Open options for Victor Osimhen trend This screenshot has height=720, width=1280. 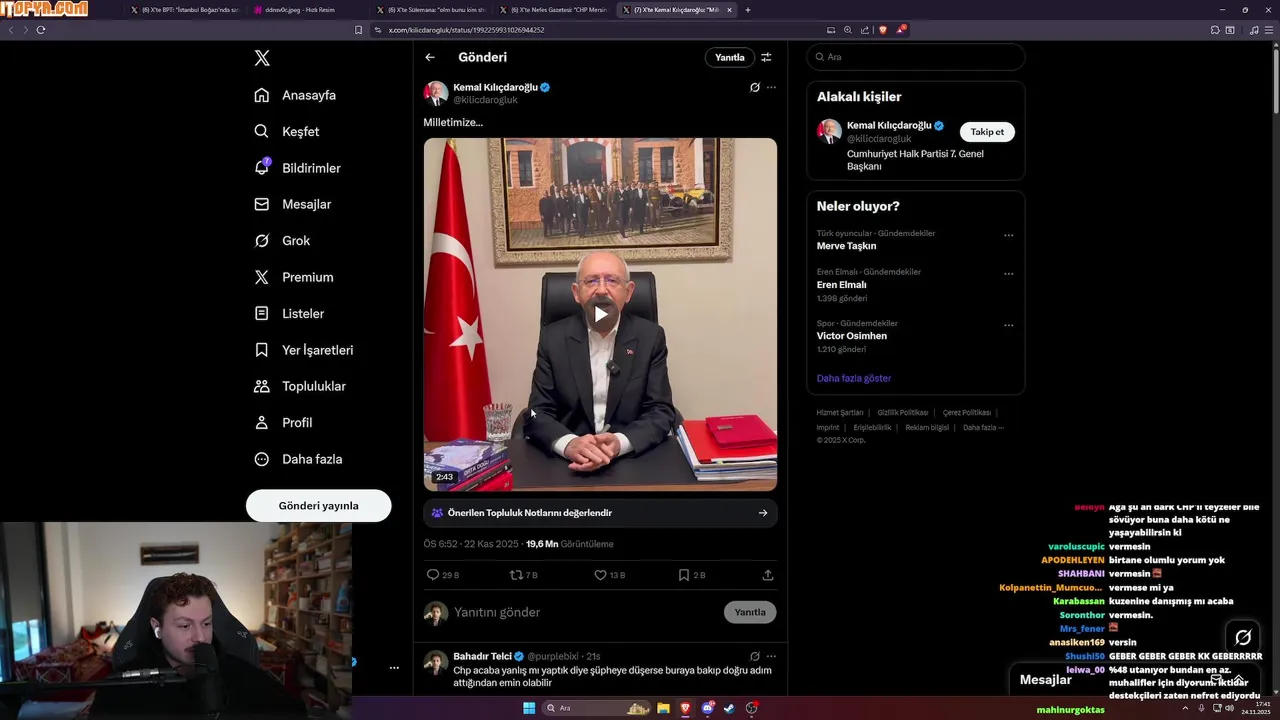click(x=1008, y=325)
